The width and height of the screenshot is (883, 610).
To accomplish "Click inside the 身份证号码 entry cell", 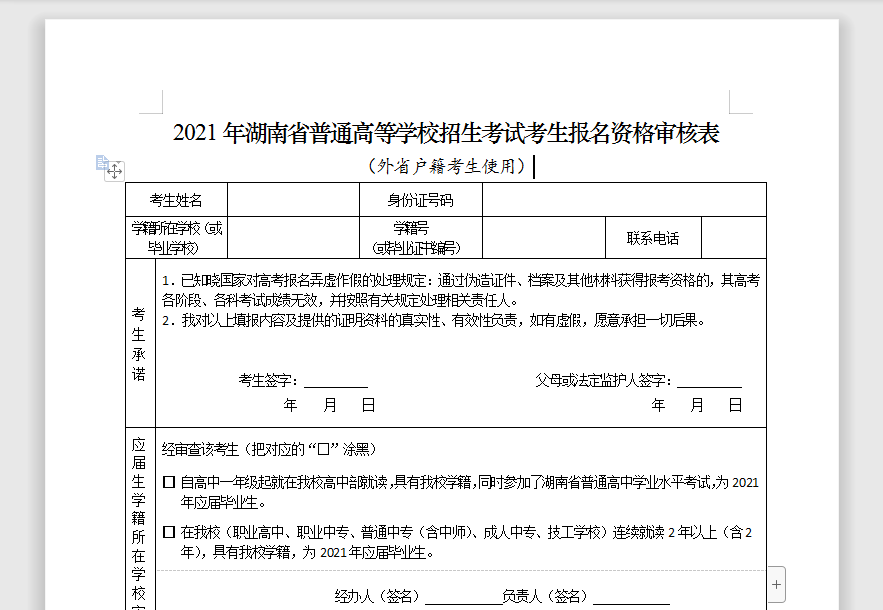I will [x=625, y=198].
